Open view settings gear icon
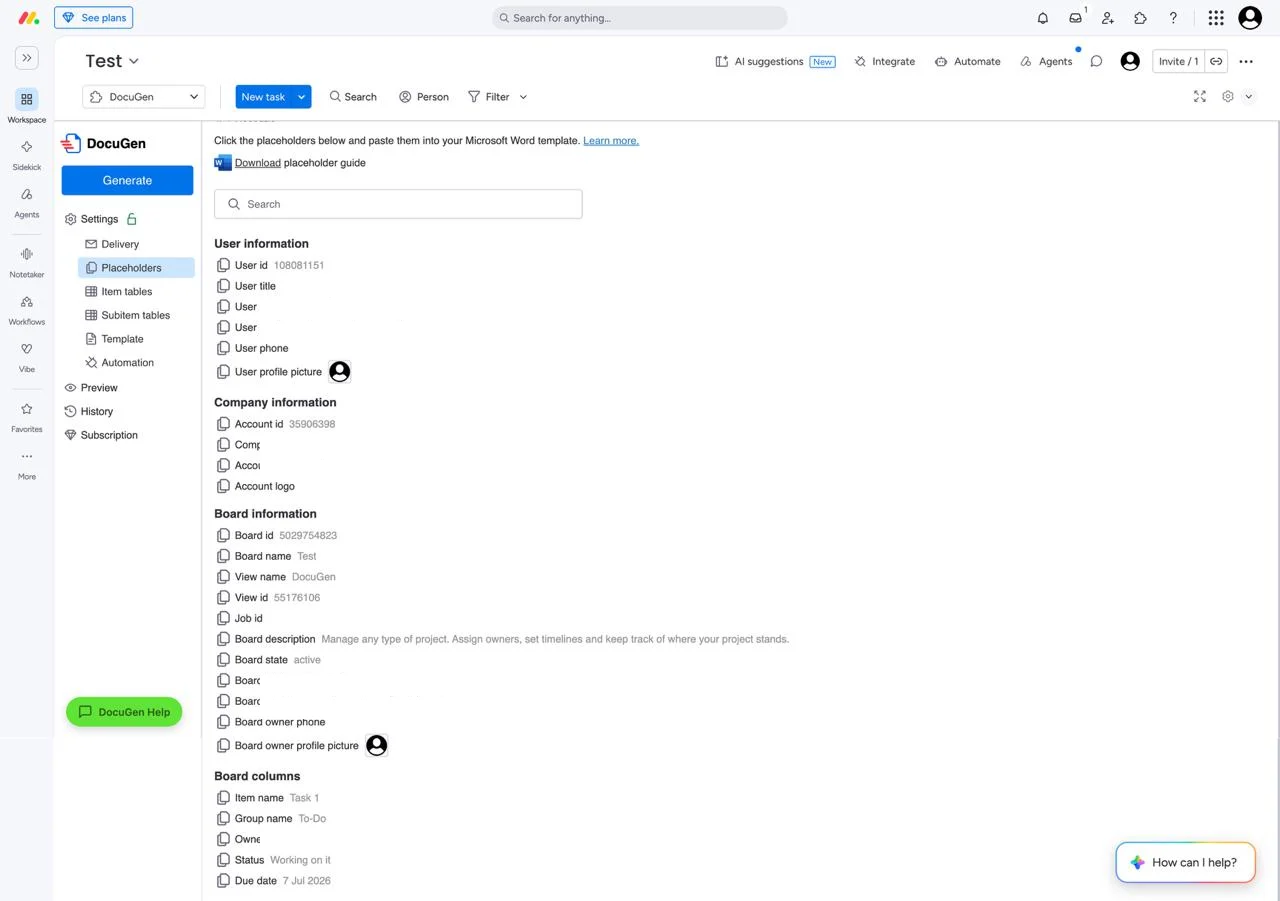Screen dimensions: 1280x901 click(1228, 96)
